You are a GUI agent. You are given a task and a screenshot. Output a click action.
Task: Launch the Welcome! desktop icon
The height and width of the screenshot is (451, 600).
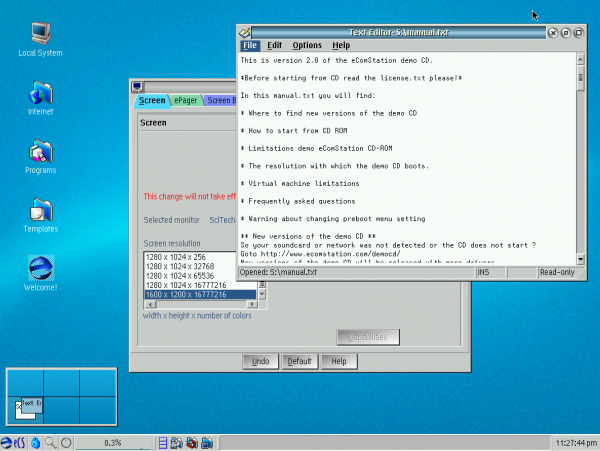(x=41, y=274)
